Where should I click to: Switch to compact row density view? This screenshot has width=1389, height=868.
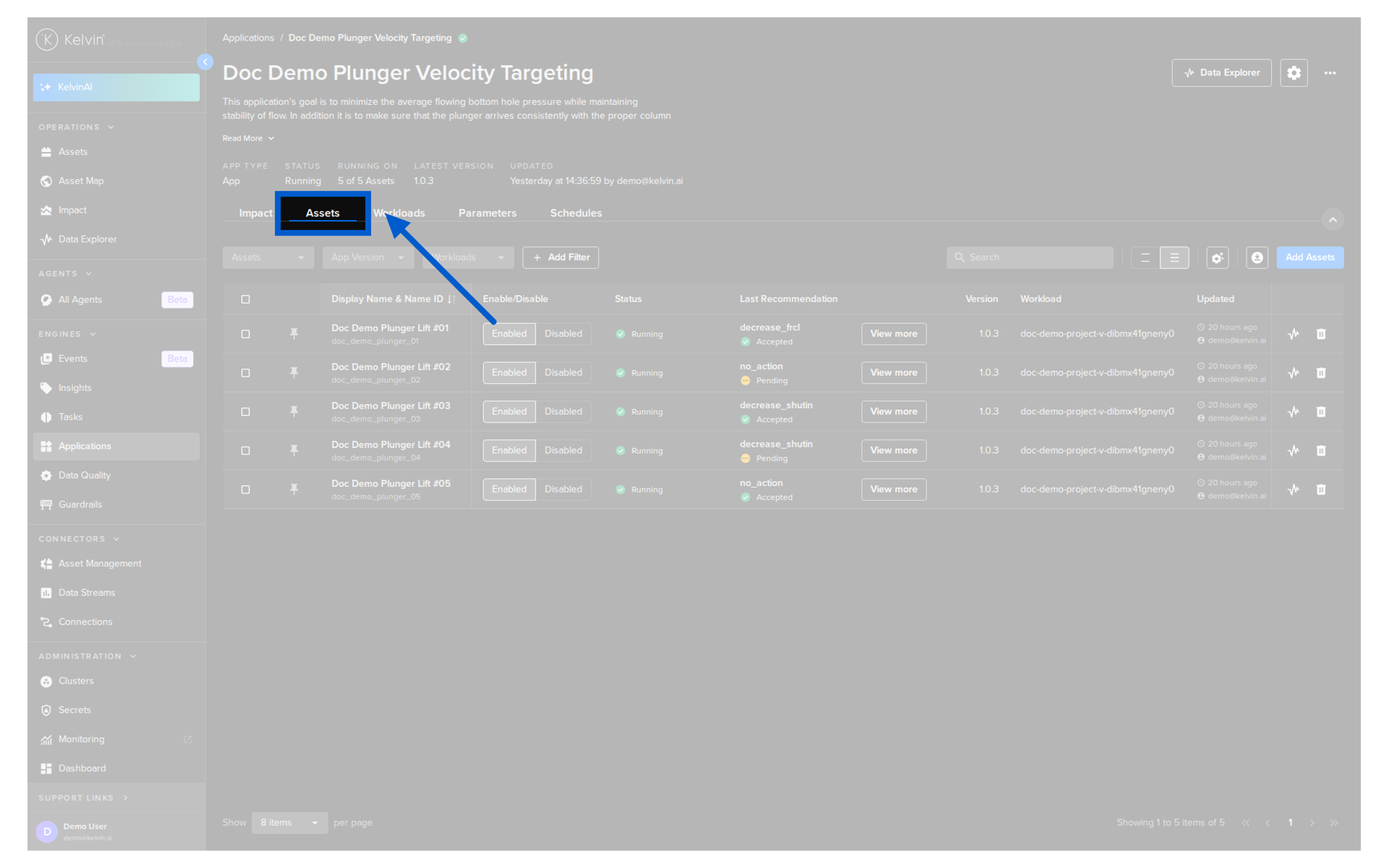[1145, 258]
